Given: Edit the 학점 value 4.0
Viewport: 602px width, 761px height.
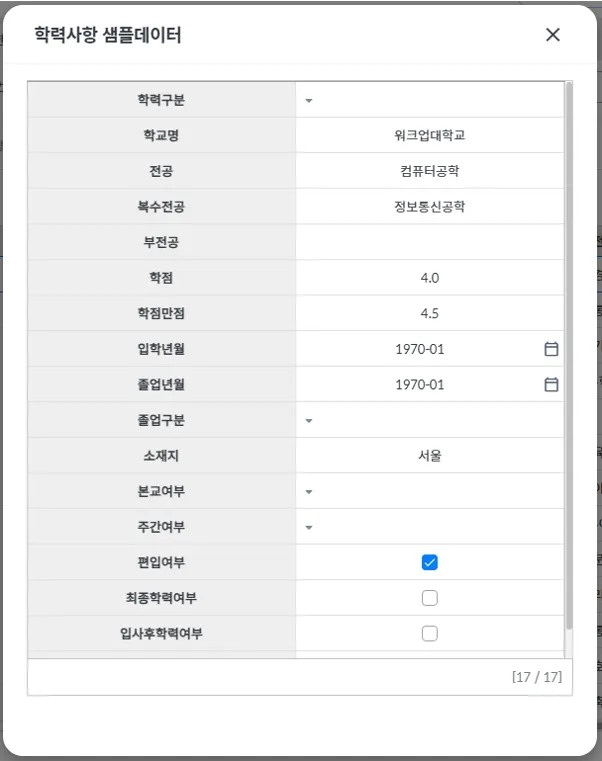Looking at the screenshot, I should coord(429,278).
